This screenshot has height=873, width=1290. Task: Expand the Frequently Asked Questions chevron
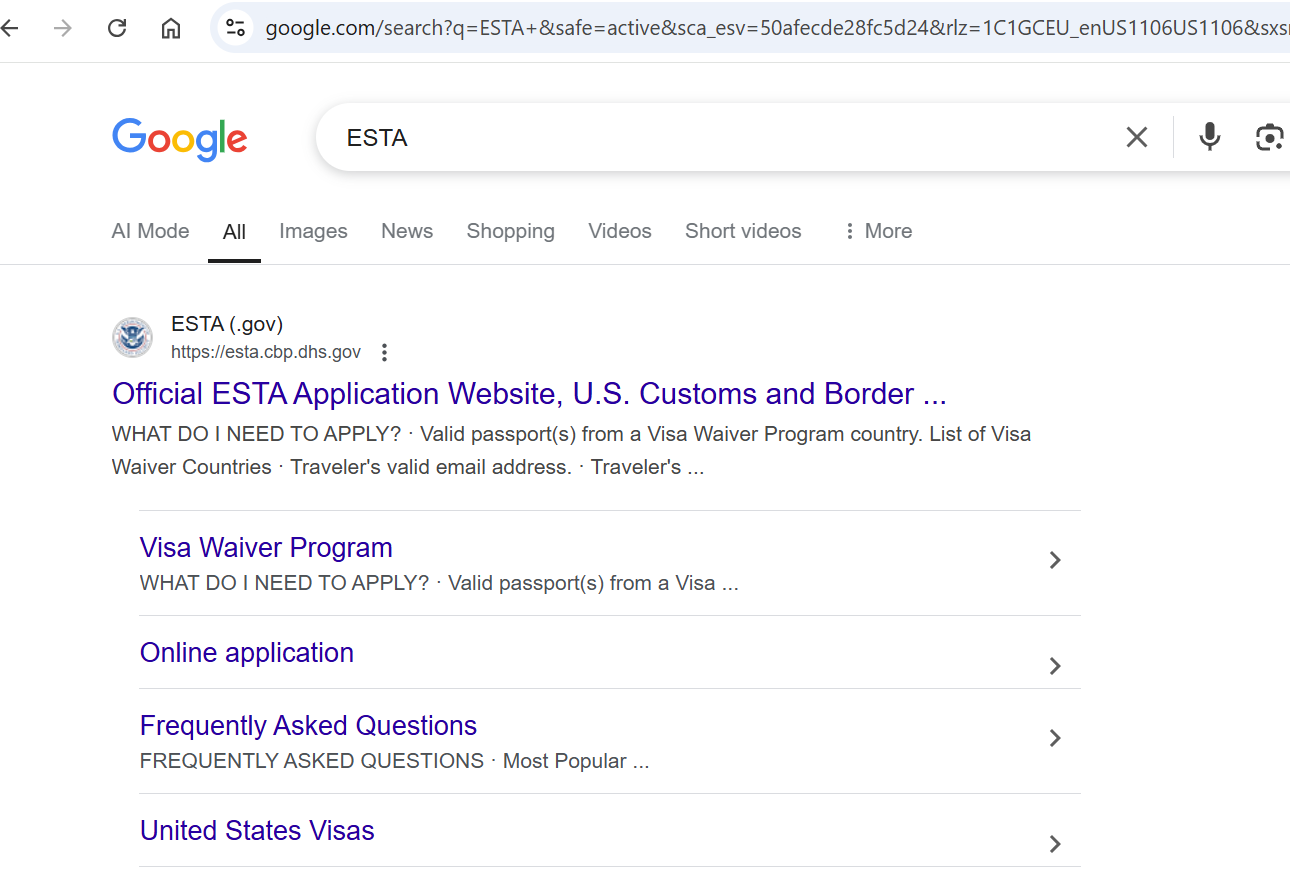1055,738
